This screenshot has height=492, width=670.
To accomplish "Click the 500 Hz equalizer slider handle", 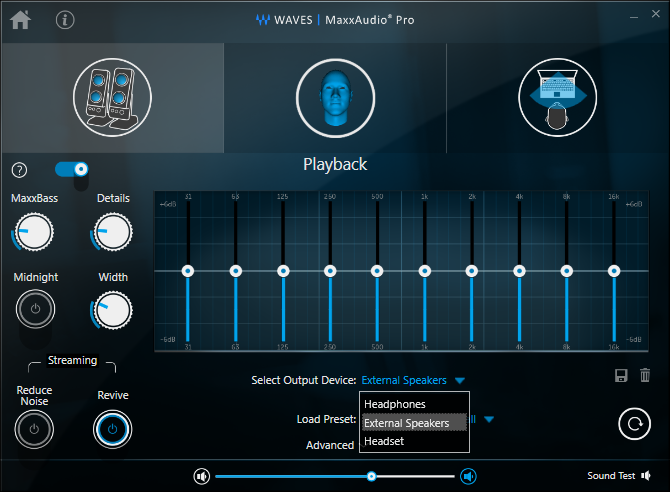I will pyautogui.click(x=377, y=271).
